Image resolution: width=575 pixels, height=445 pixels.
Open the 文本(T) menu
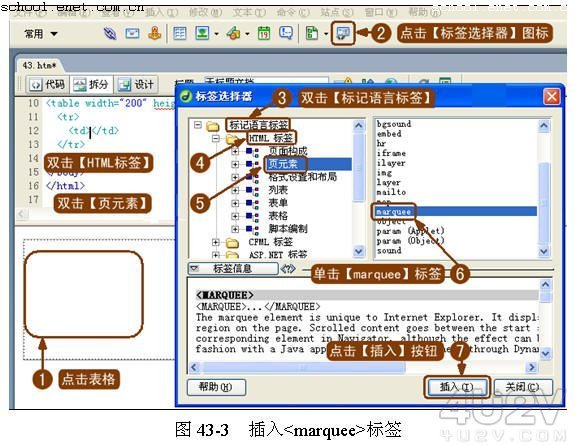pos(249,12)
